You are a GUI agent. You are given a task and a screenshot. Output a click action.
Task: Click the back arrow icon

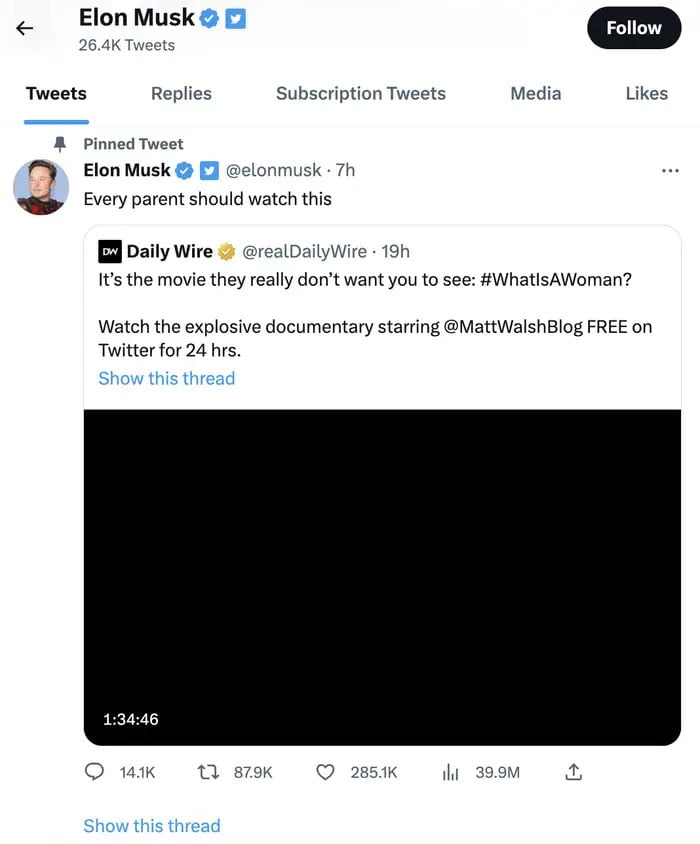(25, 28)
